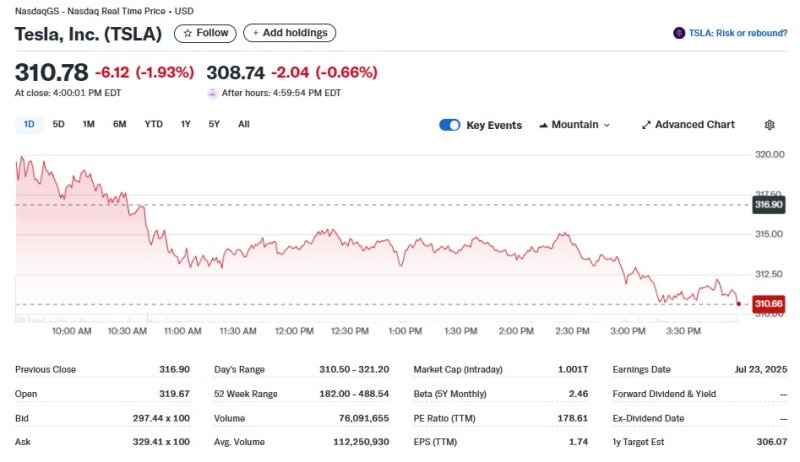Screen dimensions: 800x462
Task: Show the All time range
Action: point(244,124)
